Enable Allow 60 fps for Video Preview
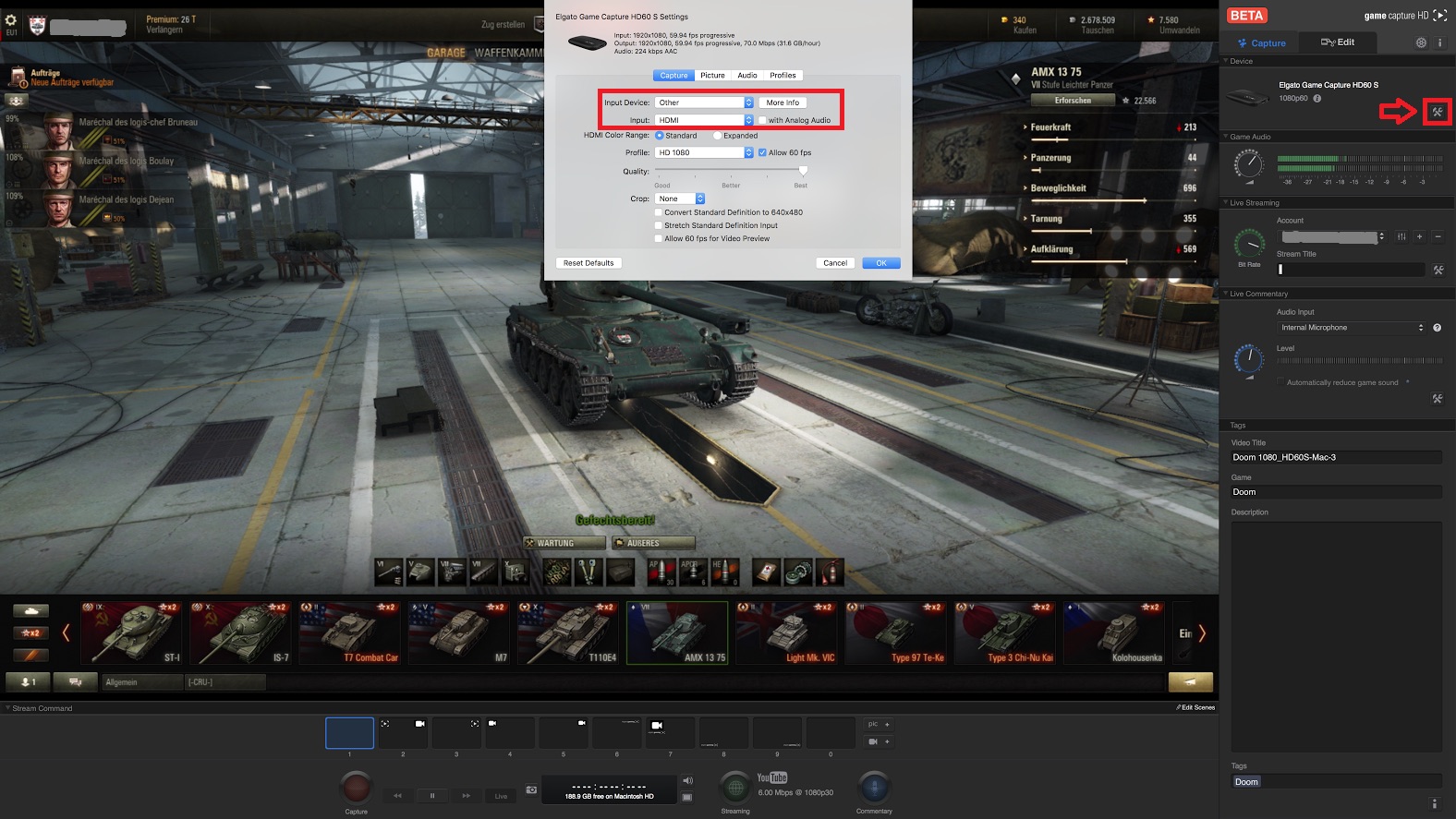The image size is (1456, 819). (658, 238)
